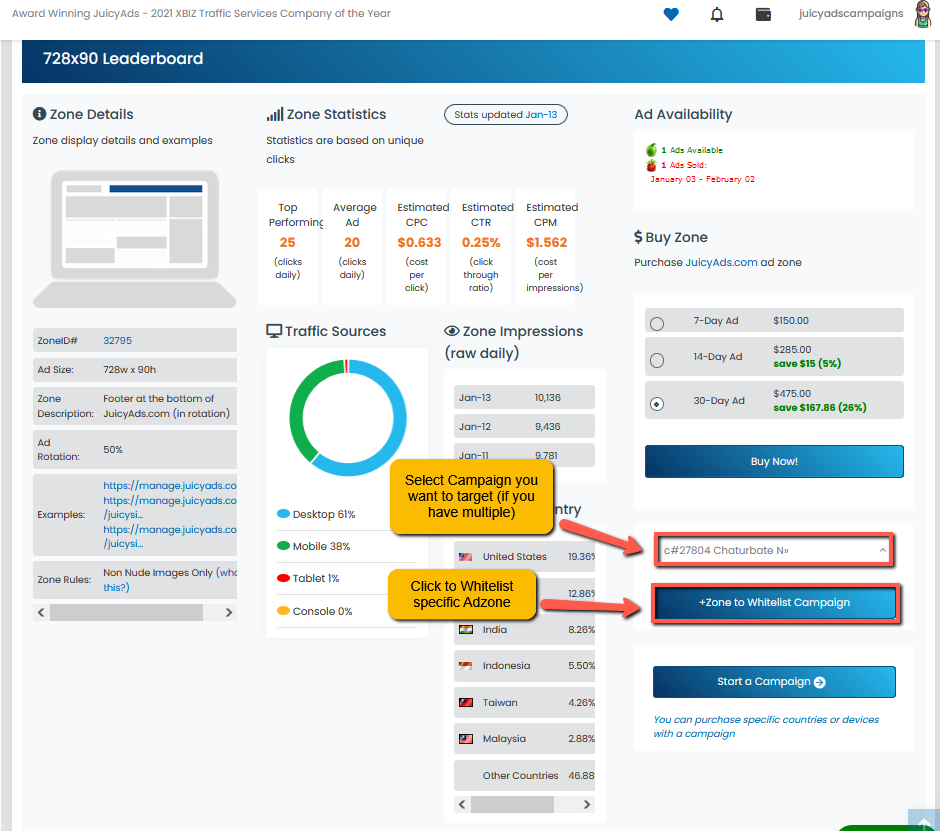Click the Estimated CPC value $0.633
940x831 pixels.
click(419, 242)
